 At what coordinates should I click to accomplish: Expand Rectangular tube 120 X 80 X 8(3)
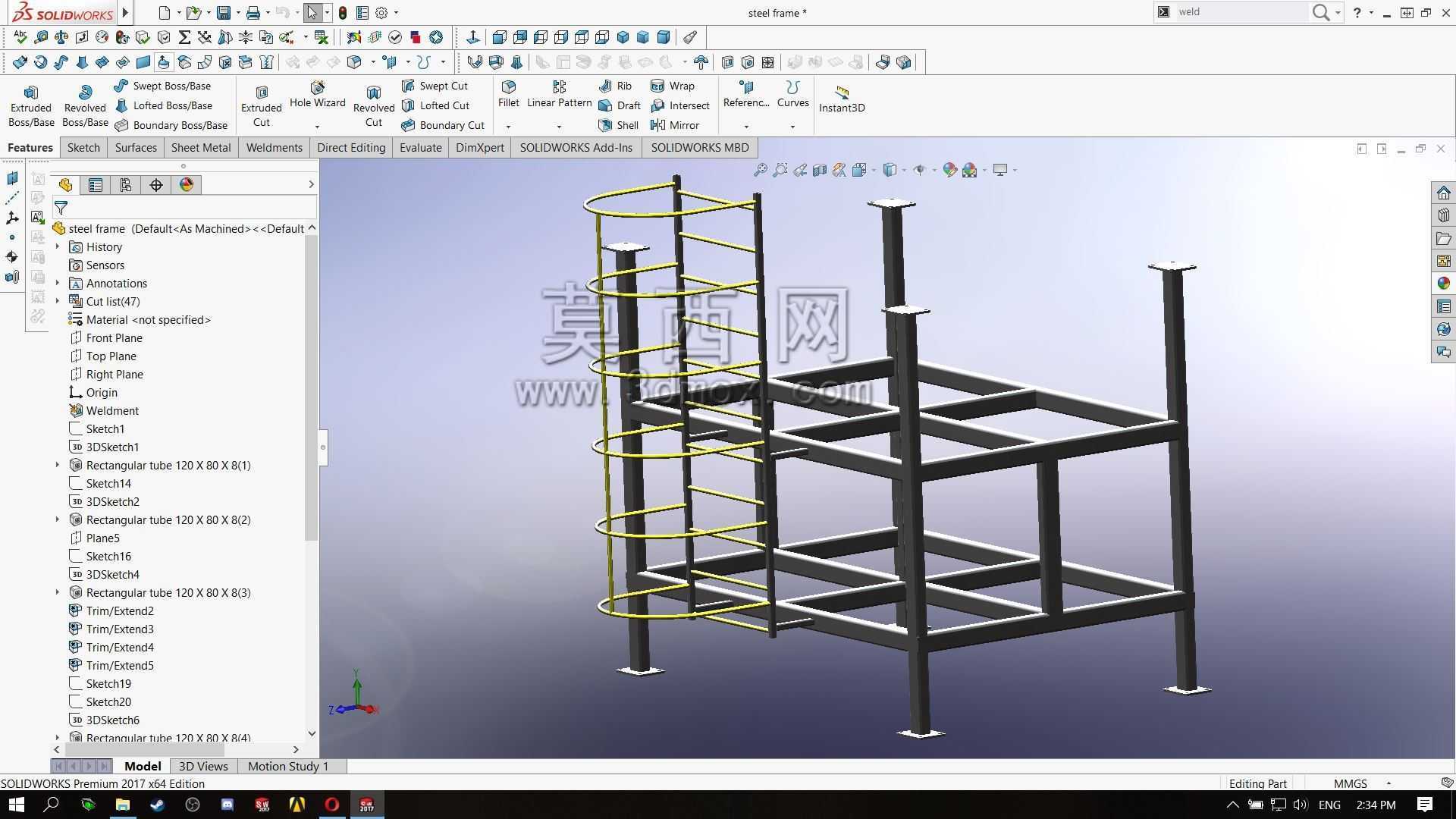point(58,592)
